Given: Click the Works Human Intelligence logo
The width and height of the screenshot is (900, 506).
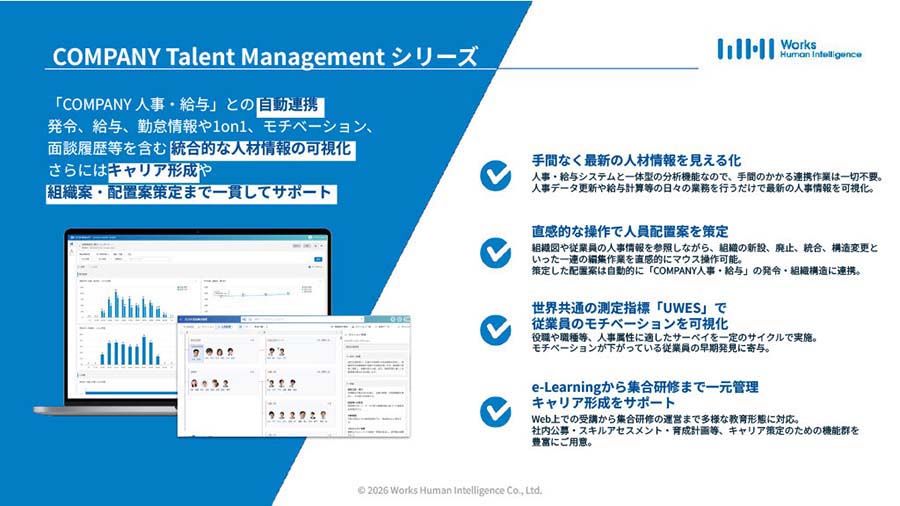Looking at the screenshot, I should [x=789, y=49].
